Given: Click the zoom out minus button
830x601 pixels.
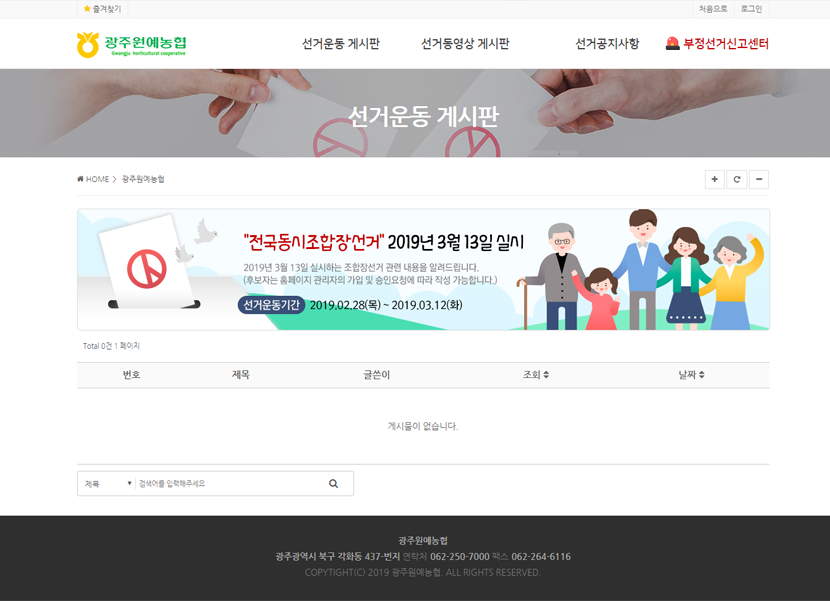Looking at the screenshot, I should 759,179.
